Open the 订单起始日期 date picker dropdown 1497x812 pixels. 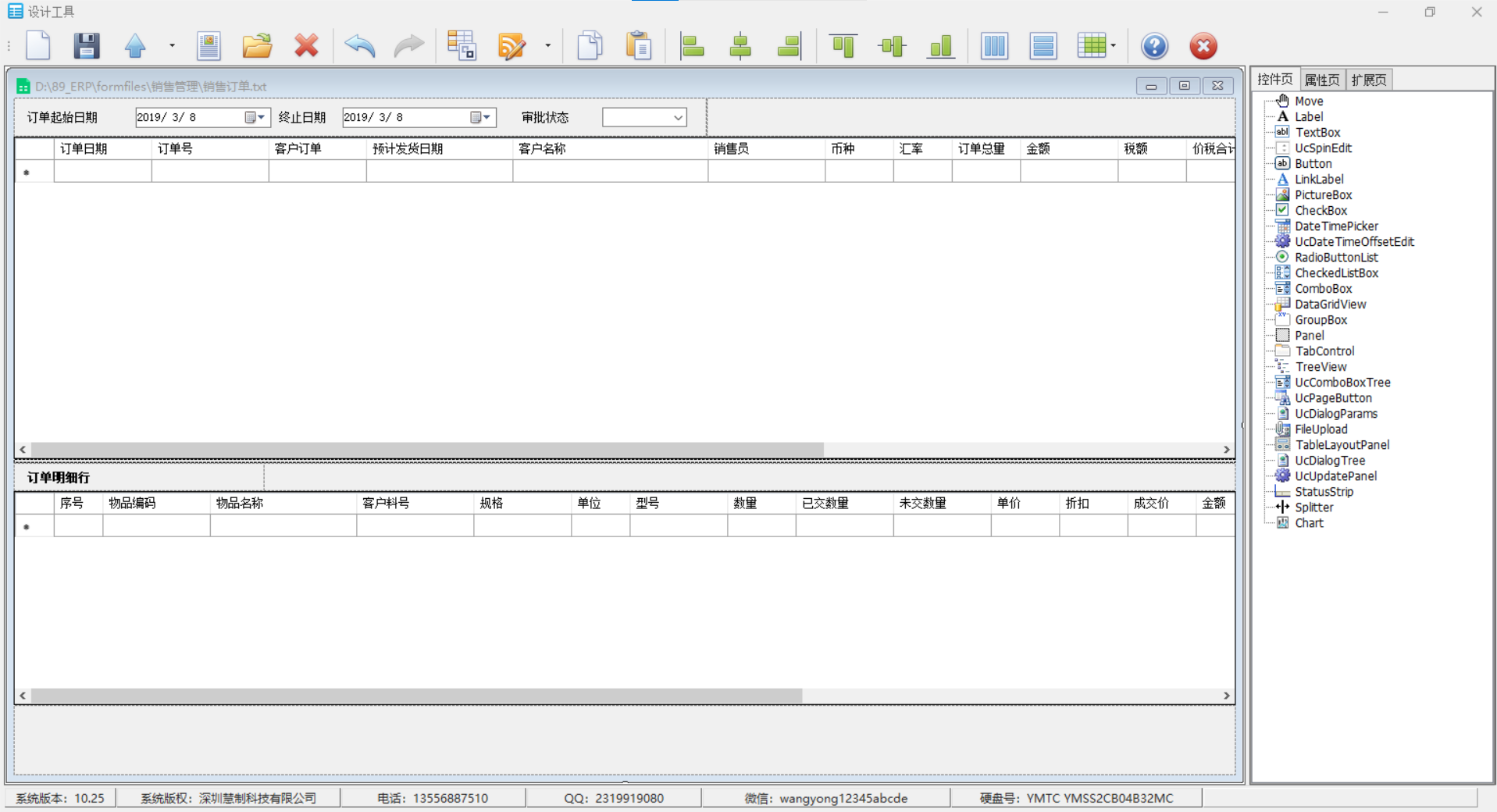pyautogui.click(x=261, y=117)
